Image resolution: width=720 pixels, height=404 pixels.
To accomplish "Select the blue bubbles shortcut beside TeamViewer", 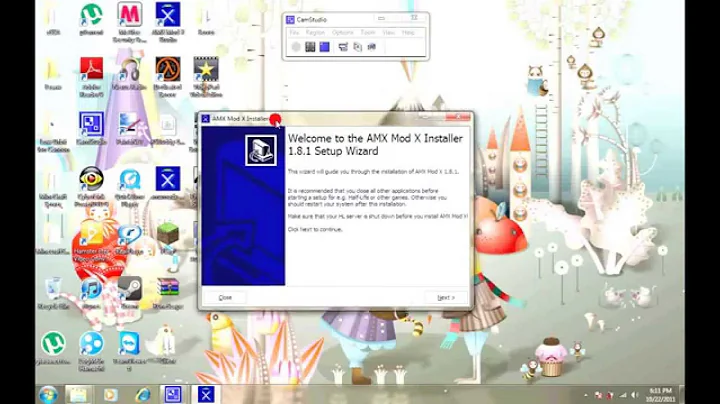I will coord(91,351).
